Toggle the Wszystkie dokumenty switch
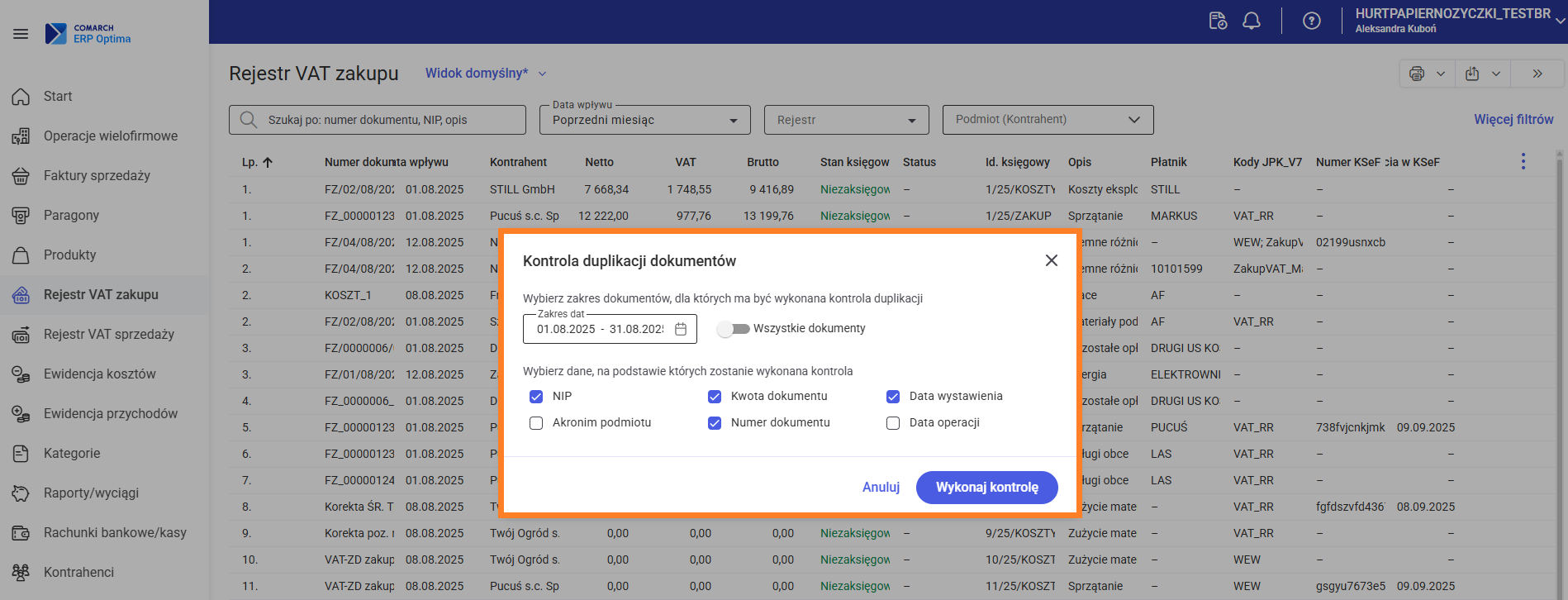Screen dimensions: 1568x600 click(x=734, y=329)
